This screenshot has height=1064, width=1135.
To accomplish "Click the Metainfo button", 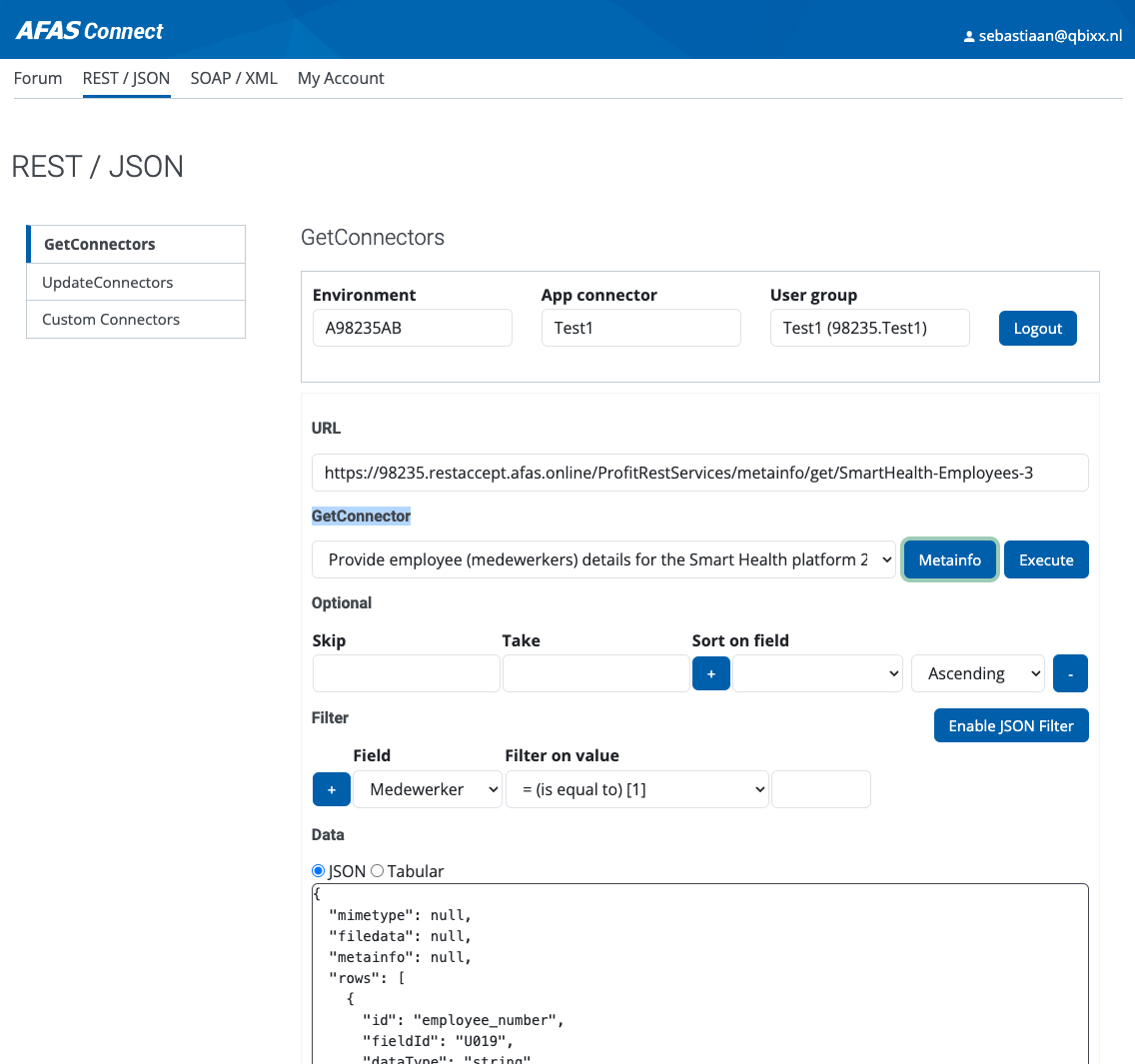I will coord(950,559).
